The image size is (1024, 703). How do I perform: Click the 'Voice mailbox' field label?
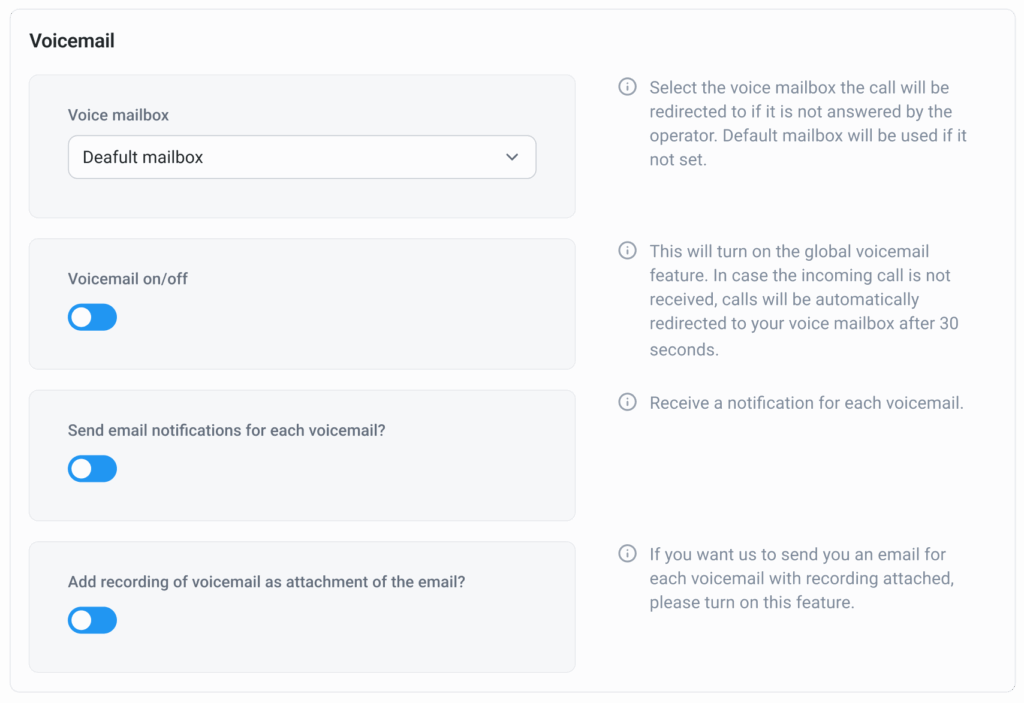[118, 115]
